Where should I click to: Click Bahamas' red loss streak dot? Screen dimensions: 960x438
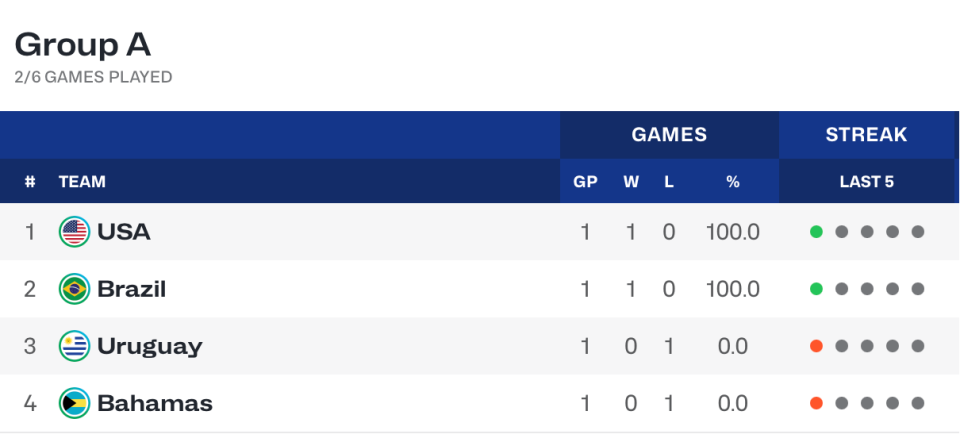coord(816,403)
